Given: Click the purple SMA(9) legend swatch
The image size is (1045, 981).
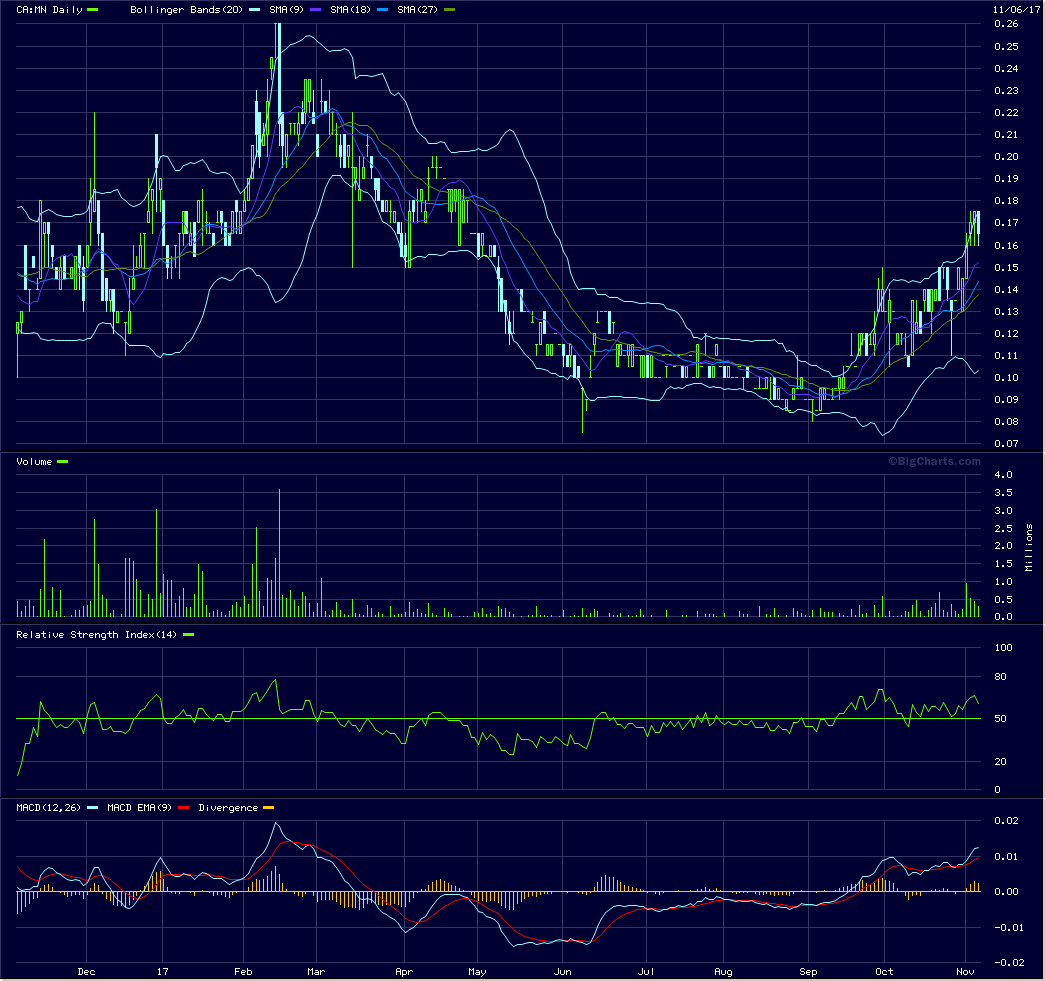Looking at the screenshot, I should point(316,9).
